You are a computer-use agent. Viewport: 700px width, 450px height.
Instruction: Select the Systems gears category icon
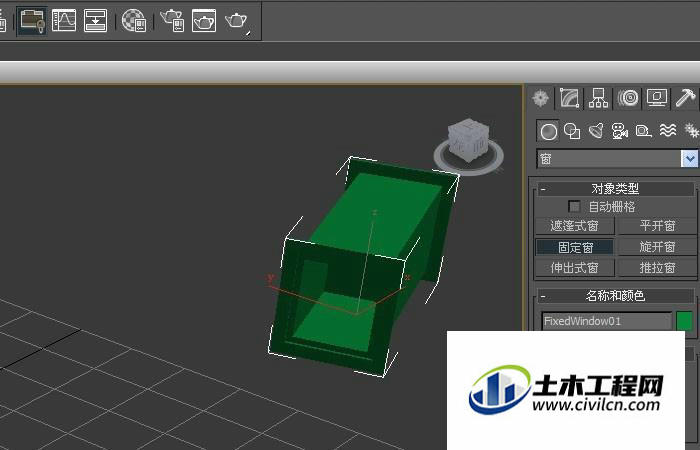(x=691, y=131)
